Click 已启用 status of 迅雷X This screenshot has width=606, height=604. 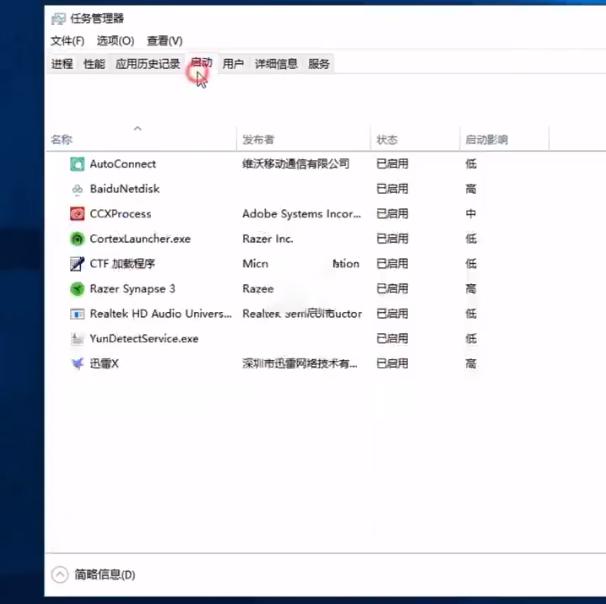[x=392, y=363]
